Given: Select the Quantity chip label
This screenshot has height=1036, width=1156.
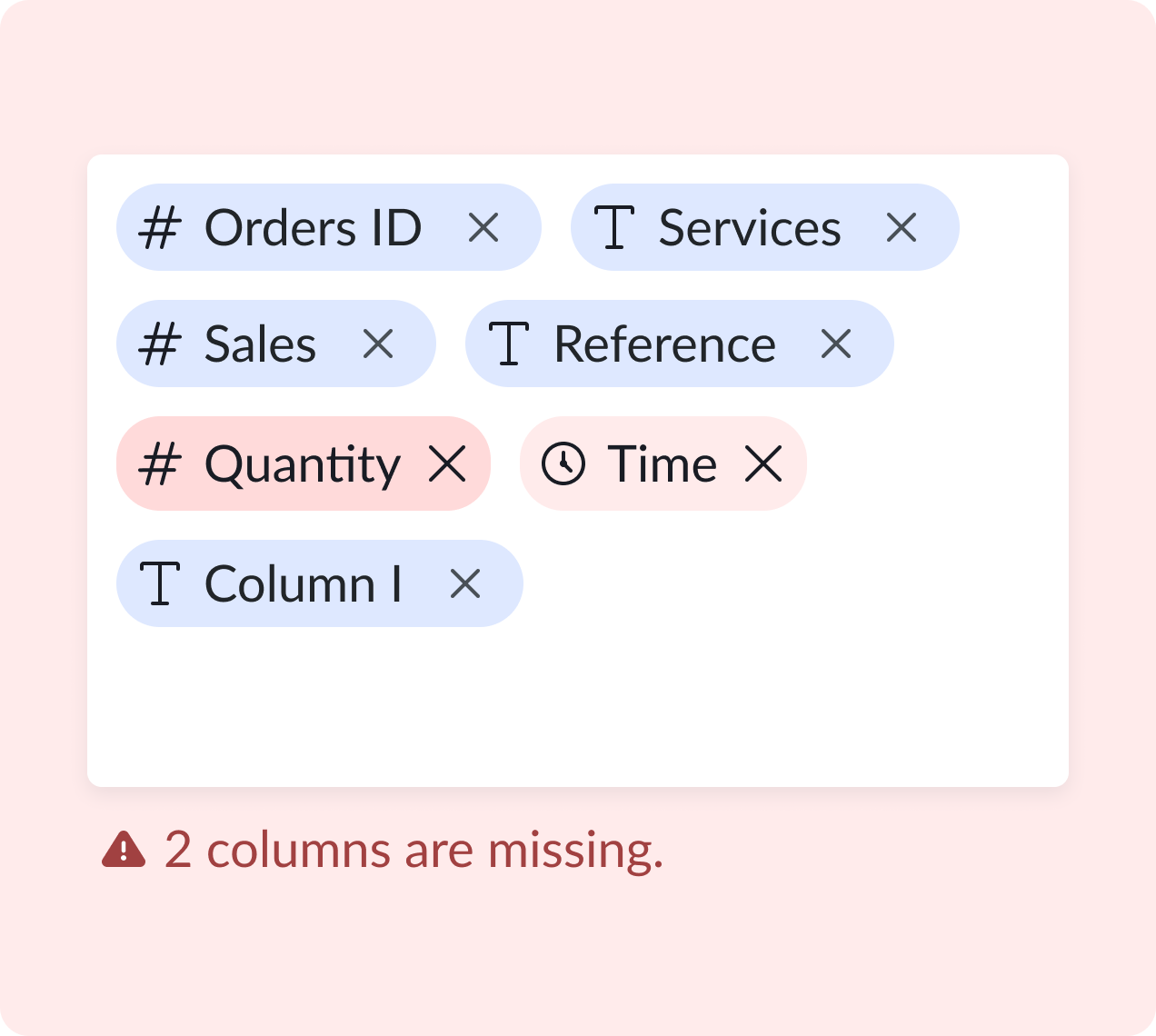Looking at the screenshot, I should tap(302, 463).
